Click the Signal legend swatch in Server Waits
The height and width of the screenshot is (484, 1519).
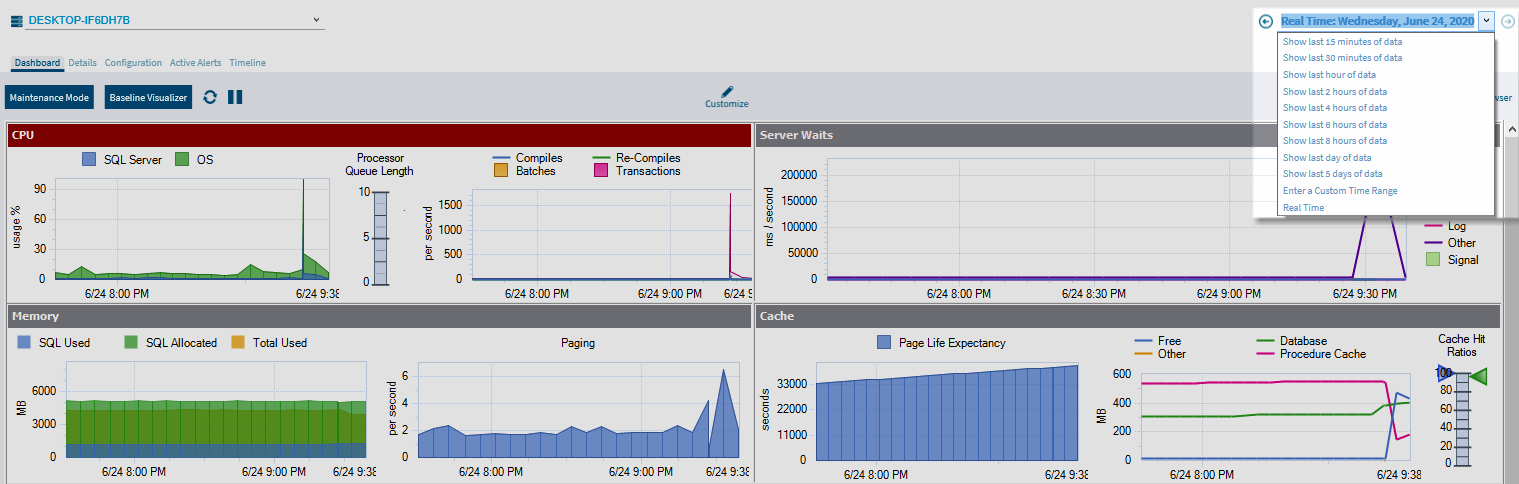(x=1432, y=260)
